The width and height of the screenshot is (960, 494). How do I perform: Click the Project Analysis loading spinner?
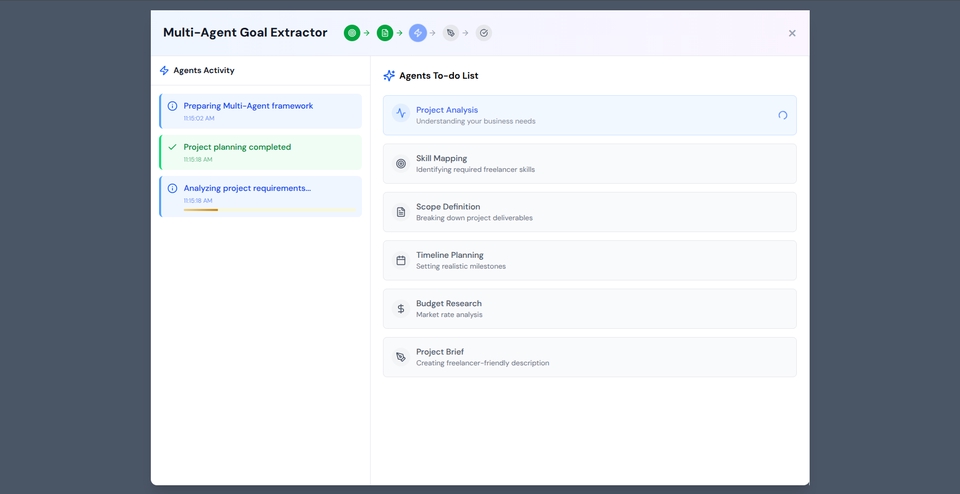782,115
